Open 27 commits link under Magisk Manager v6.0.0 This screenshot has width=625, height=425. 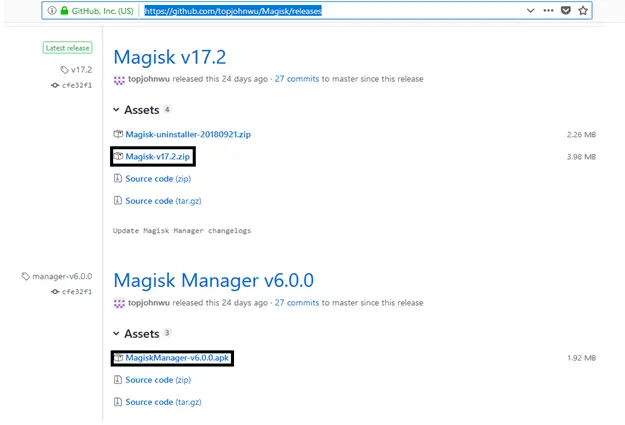click(x=297, y=303)
